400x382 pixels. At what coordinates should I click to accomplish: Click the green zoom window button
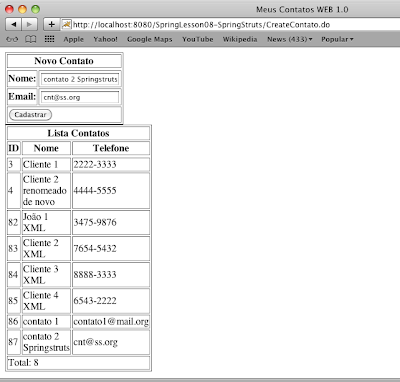(35, 9)
